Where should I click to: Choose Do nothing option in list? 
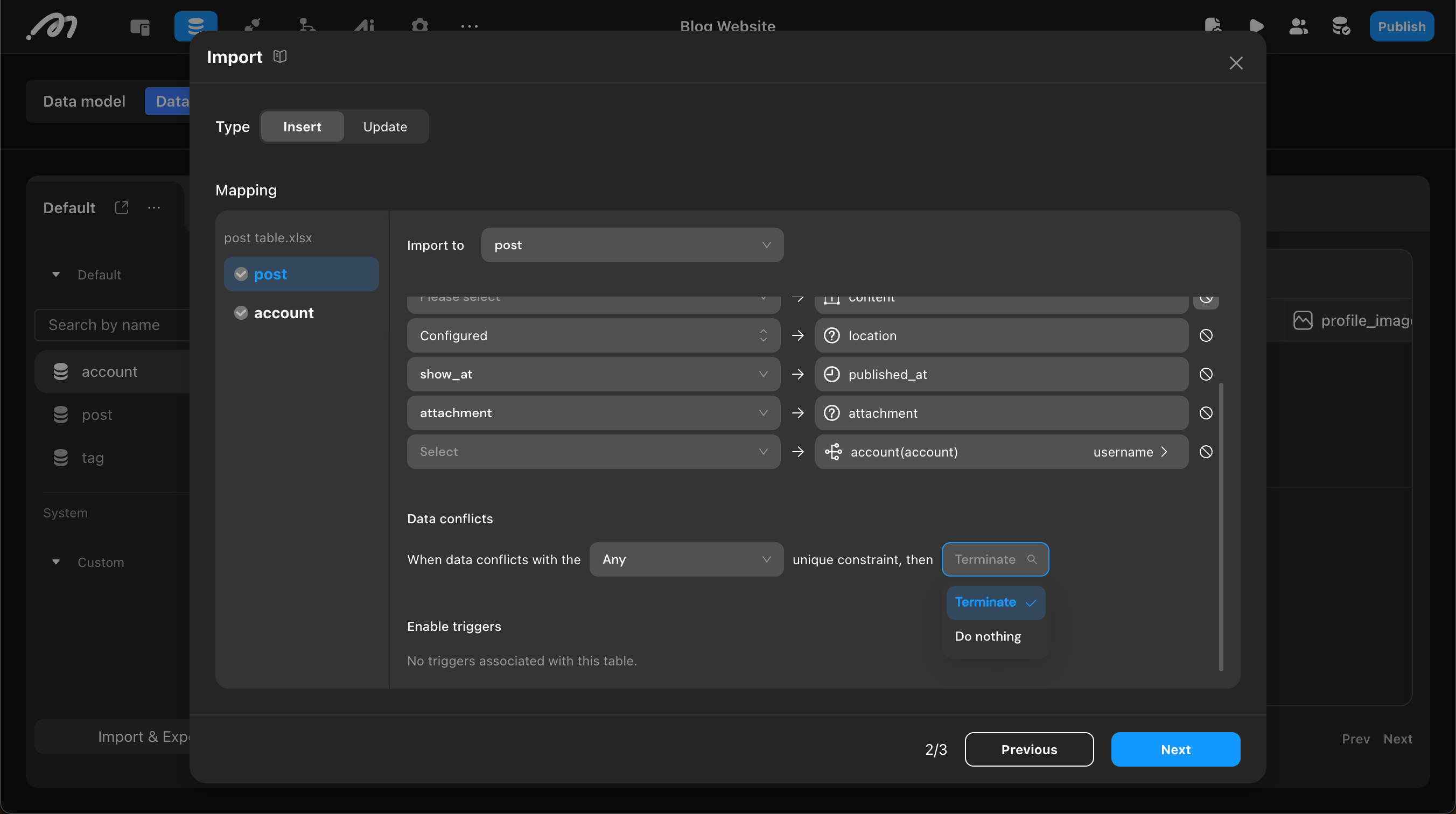click(x=996, y=636)
